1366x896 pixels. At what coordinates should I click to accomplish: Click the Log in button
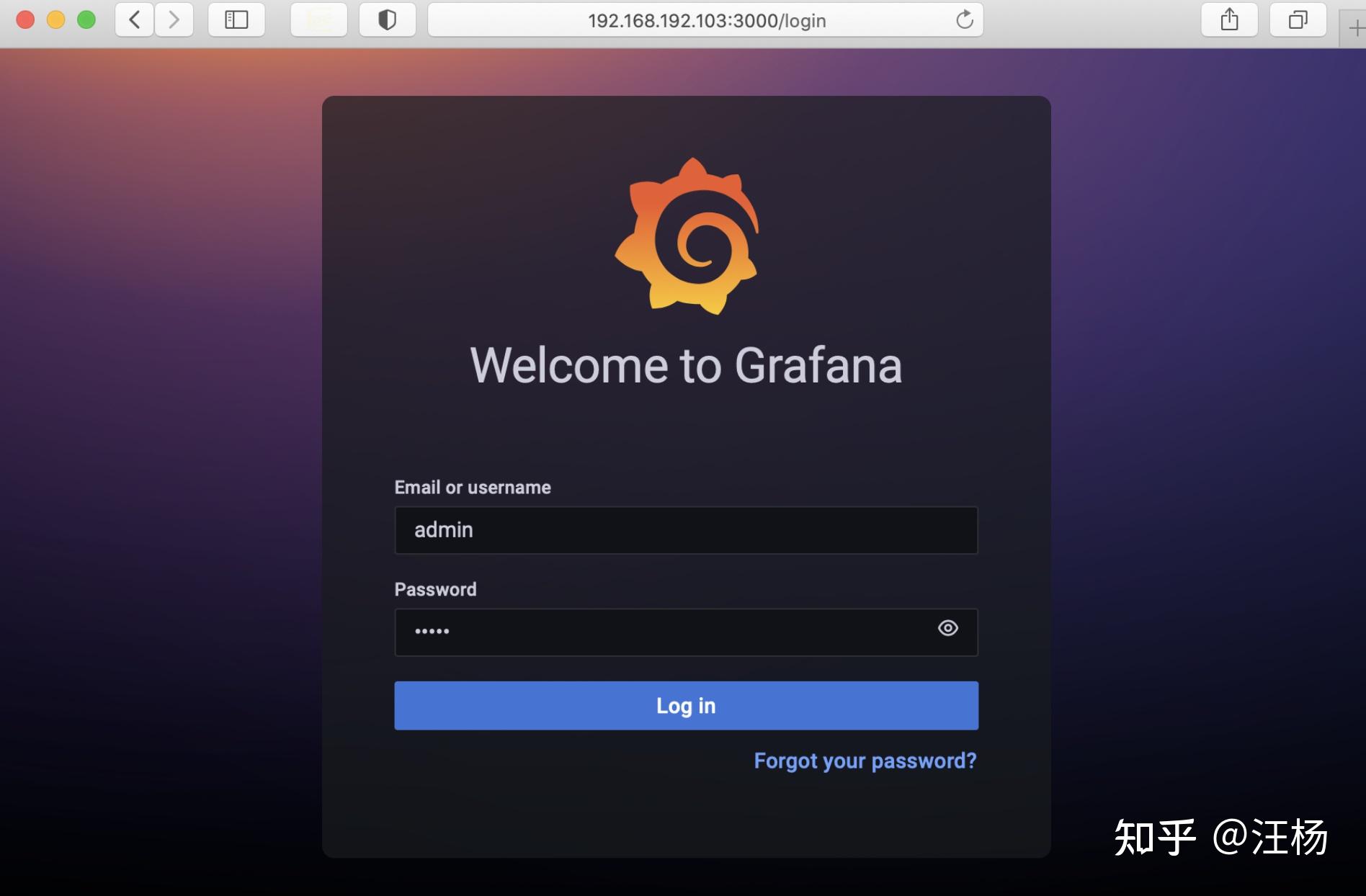click(x=686, y=706)
